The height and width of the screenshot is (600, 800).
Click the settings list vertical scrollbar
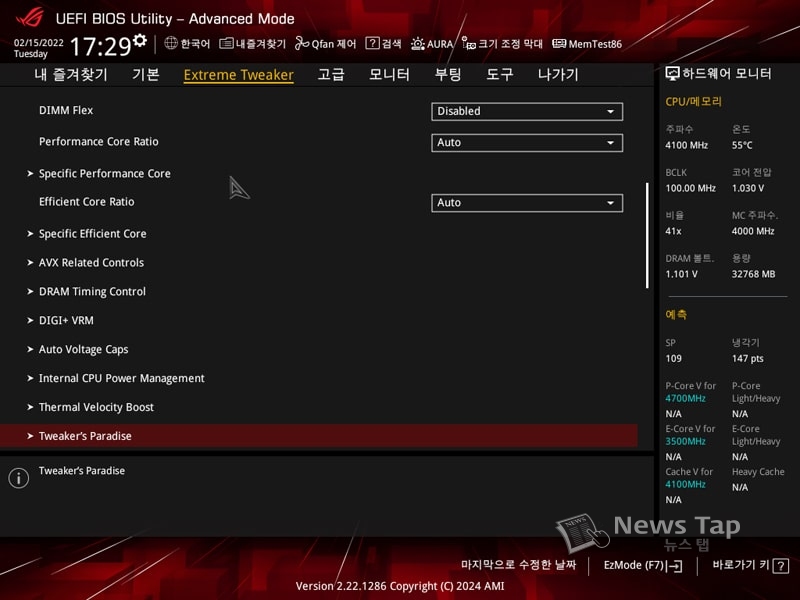tap(648, 236)
